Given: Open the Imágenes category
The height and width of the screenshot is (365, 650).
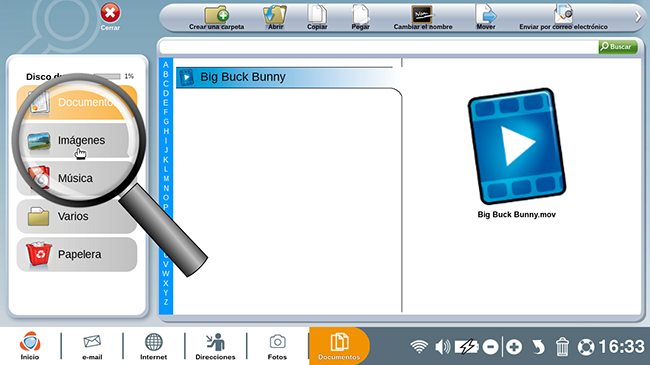Looking at the screenshot, I should tap(77, 141).
